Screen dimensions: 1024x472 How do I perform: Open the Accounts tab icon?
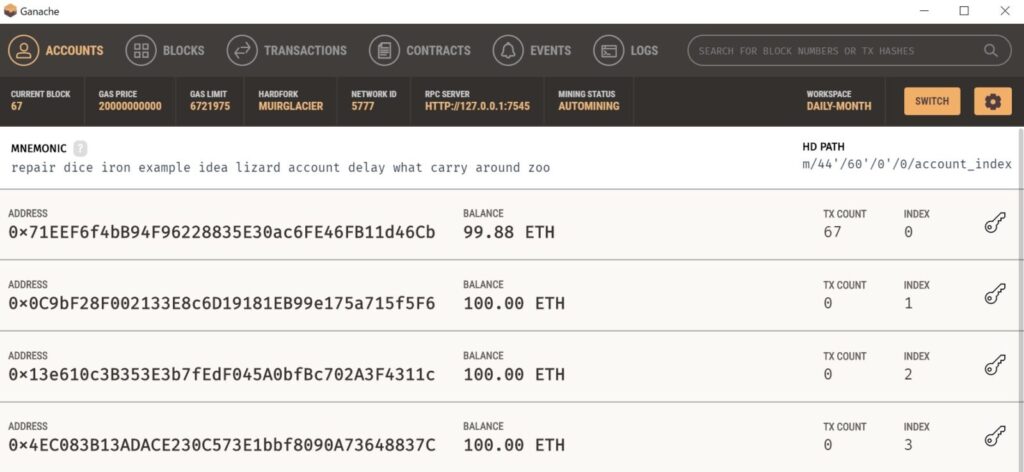click(x=24, y=50)
